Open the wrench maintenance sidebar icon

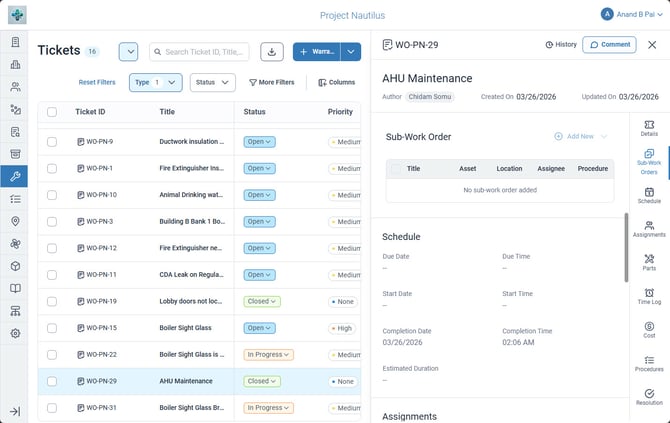15,176
